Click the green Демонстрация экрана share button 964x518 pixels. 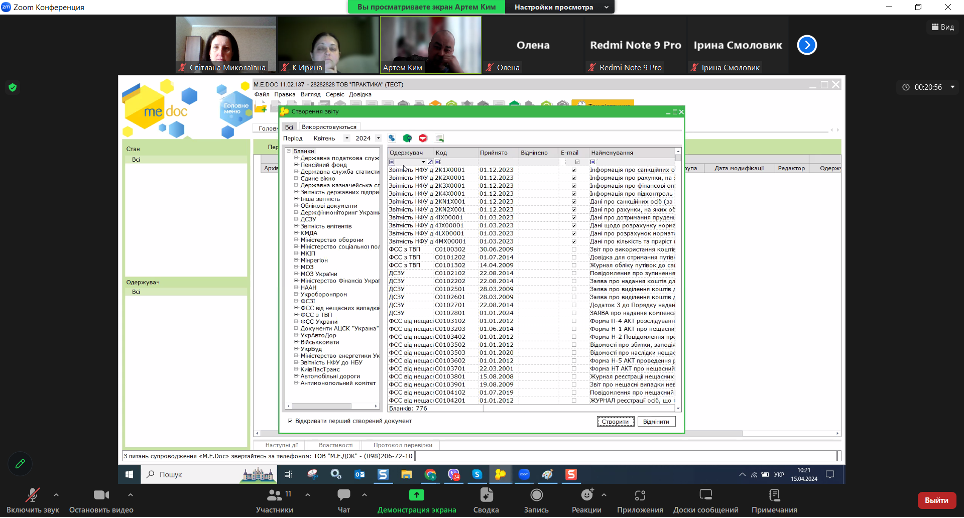[x=416, y=495]
